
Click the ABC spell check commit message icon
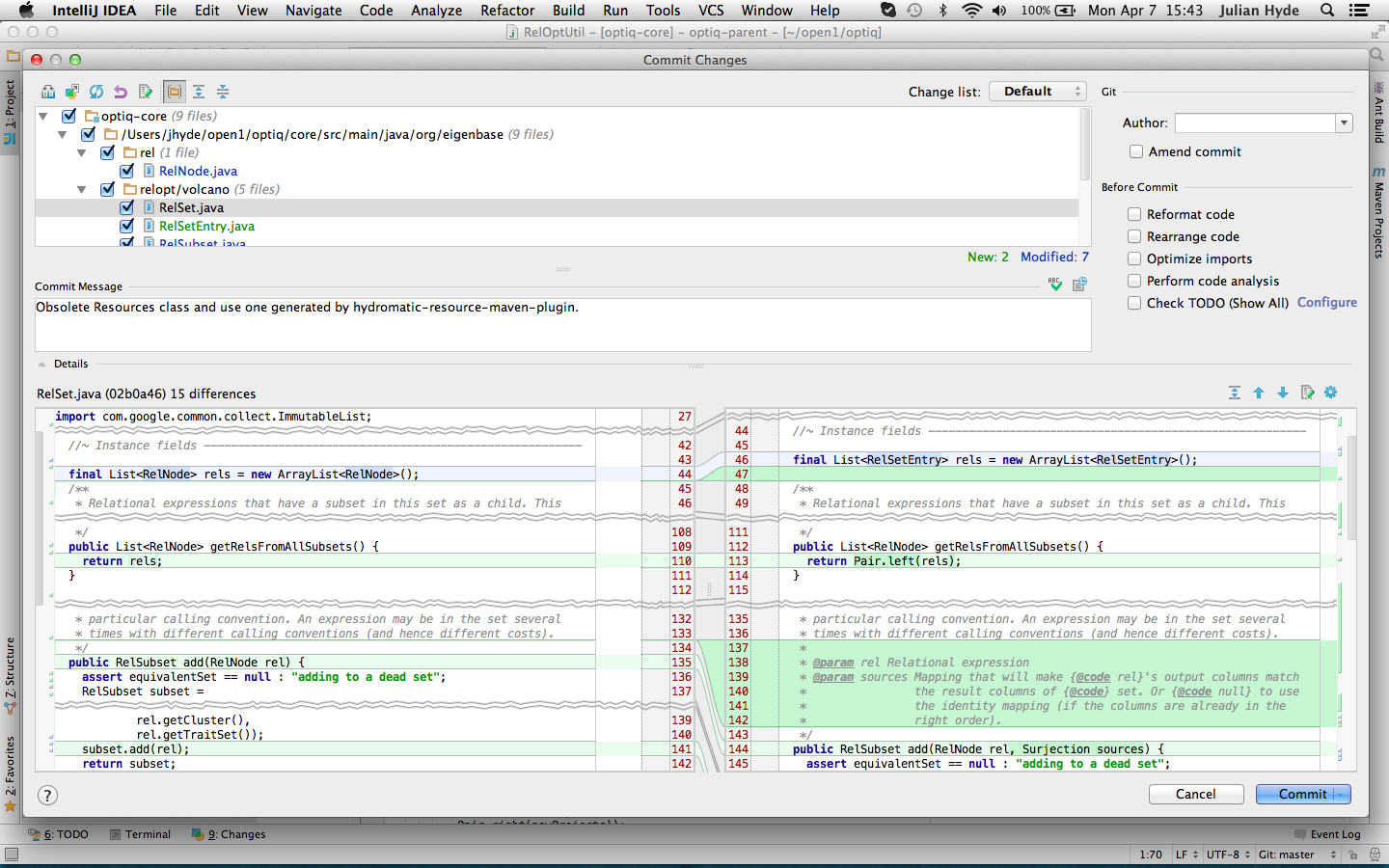1055,284
